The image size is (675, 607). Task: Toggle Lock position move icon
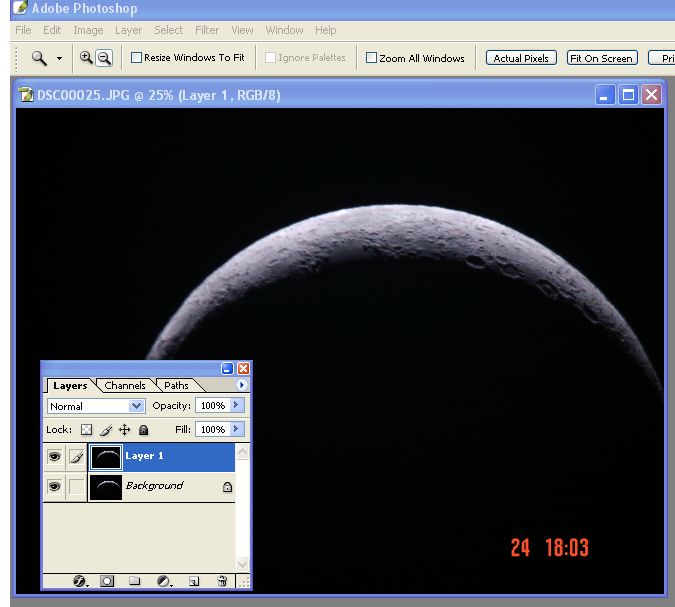(124, 430)
